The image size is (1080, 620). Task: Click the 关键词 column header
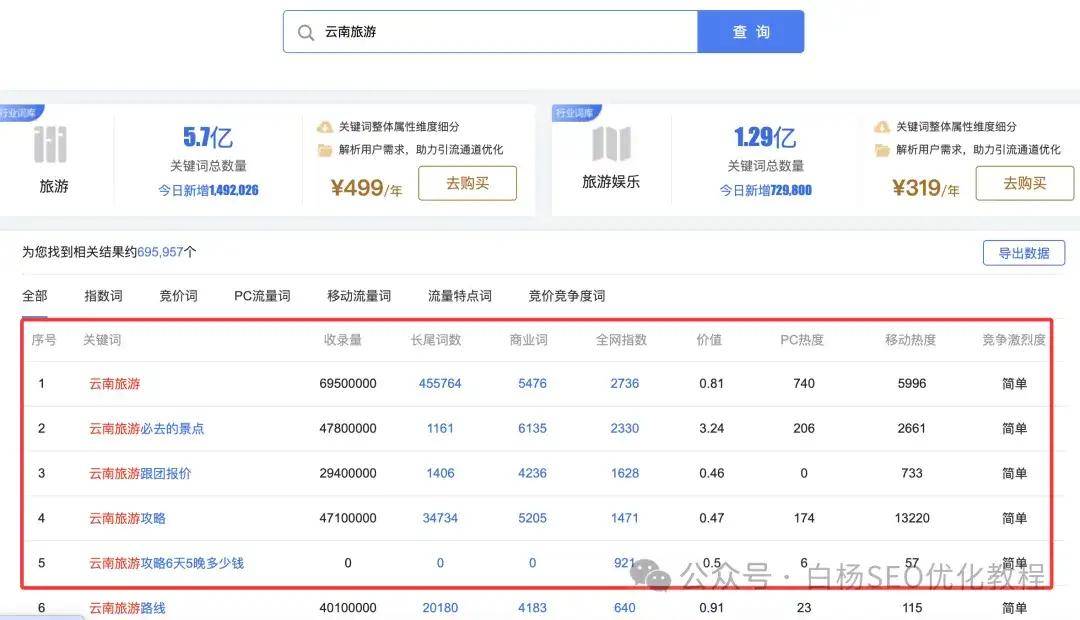coord(102,340)
